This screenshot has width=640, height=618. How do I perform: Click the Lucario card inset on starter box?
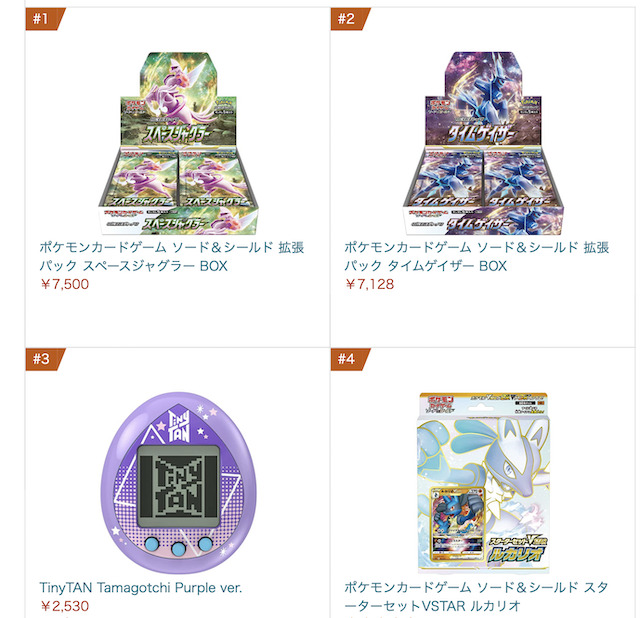coord(457,524)
